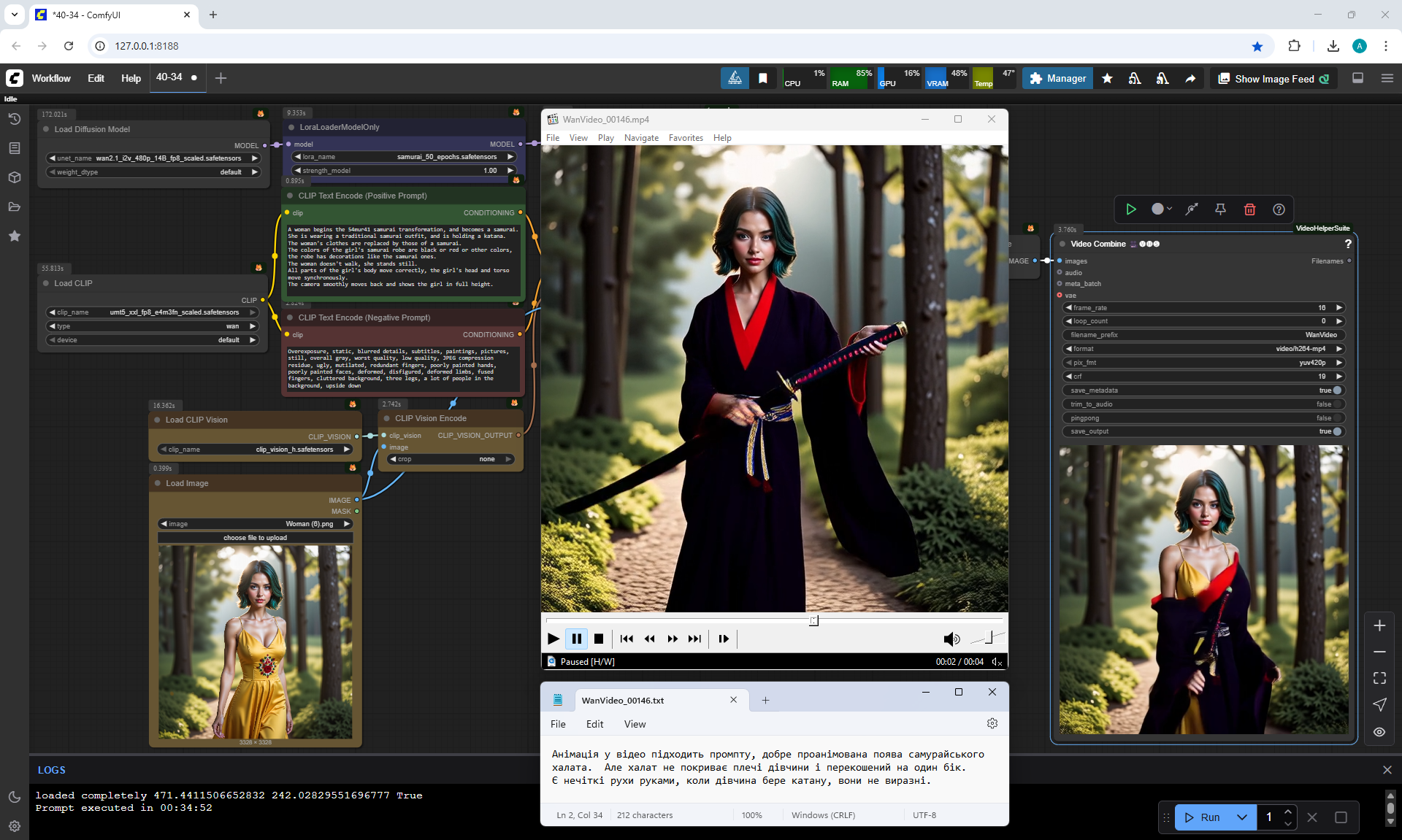1402x840 pixels.
Task: Open Navigate menu in video player
Action: click(x=640, y=138)
